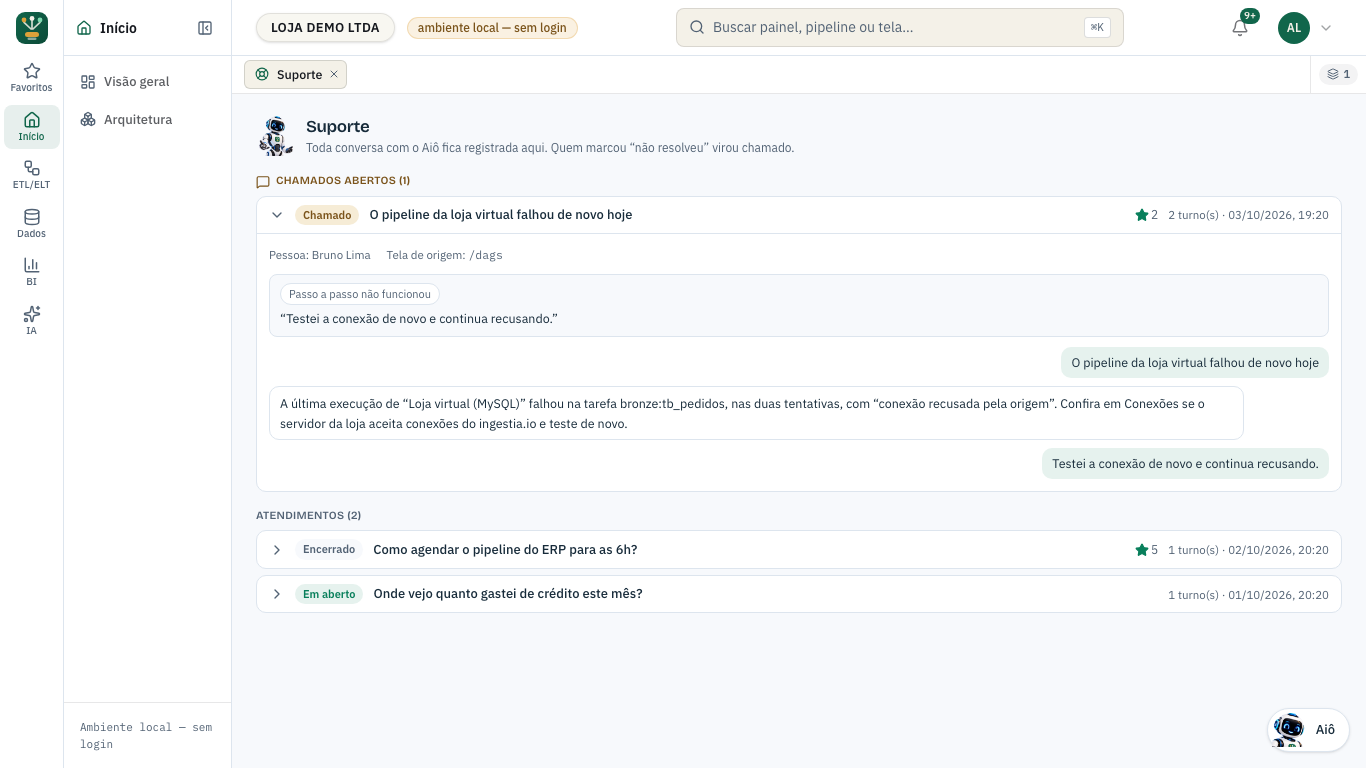
Task: Collapse the open pipeline chamado
Action: [x=277, y=215]
